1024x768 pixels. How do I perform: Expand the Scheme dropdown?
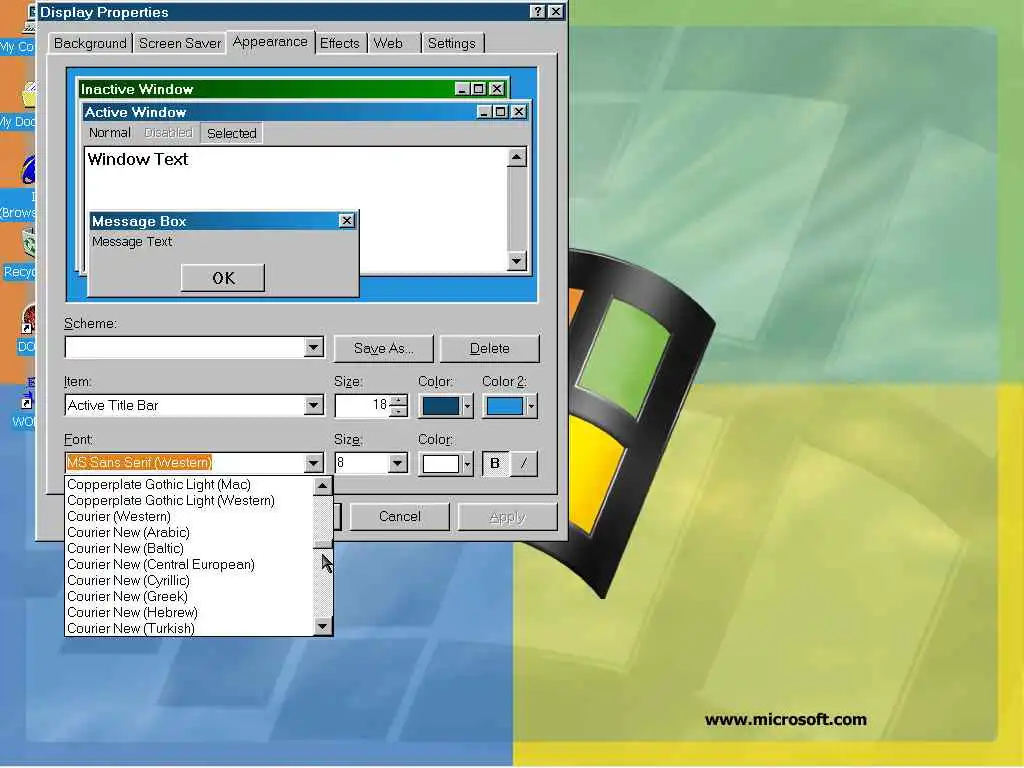[313, 347]
